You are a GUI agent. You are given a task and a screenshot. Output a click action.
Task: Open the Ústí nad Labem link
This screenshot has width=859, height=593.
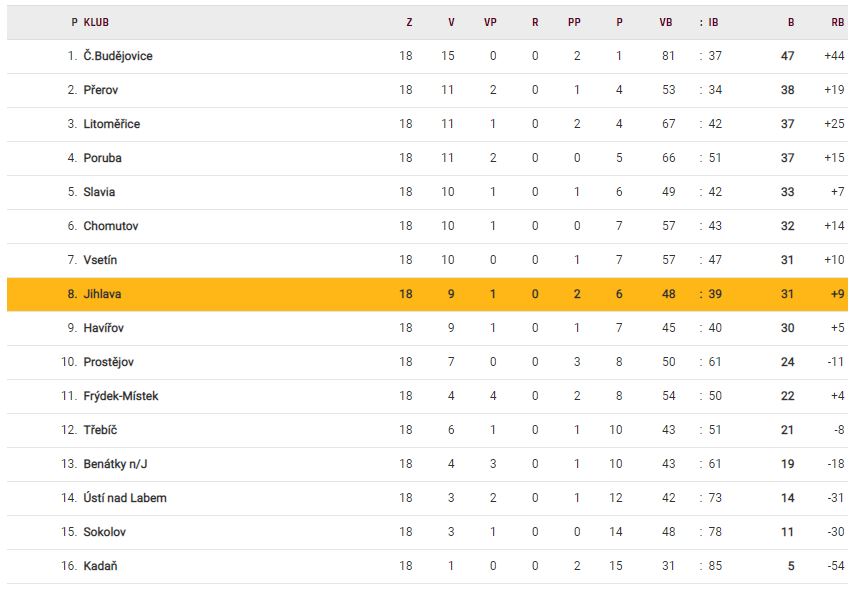(x=125, y=498)
